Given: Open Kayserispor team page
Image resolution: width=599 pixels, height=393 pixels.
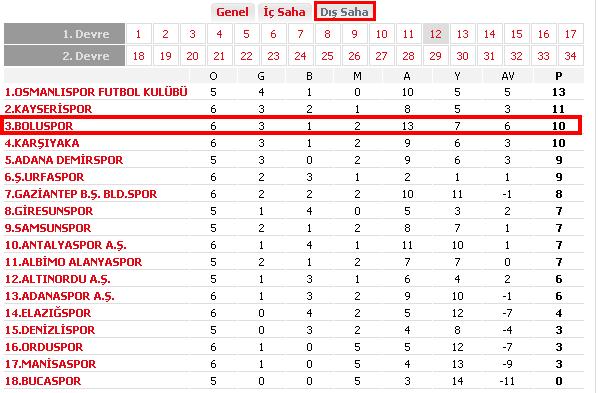Looking at the screenshot, I should [x=48, y=109].
